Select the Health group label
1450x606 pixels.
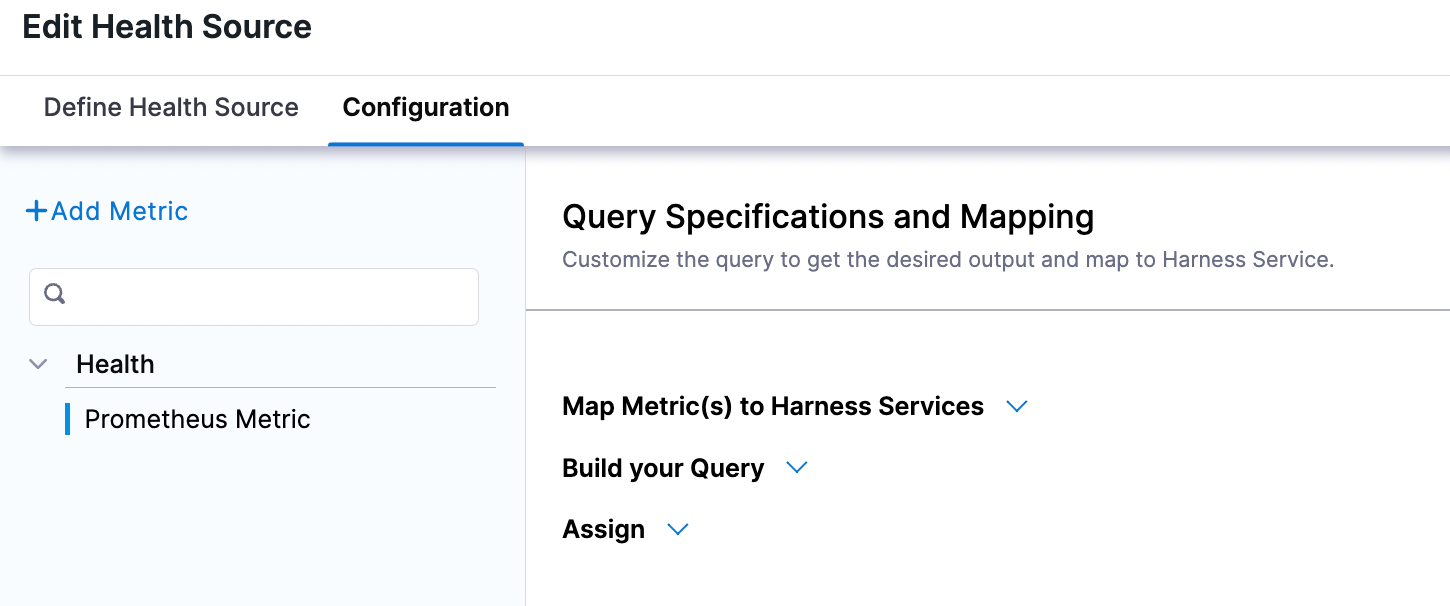point(115,364)
